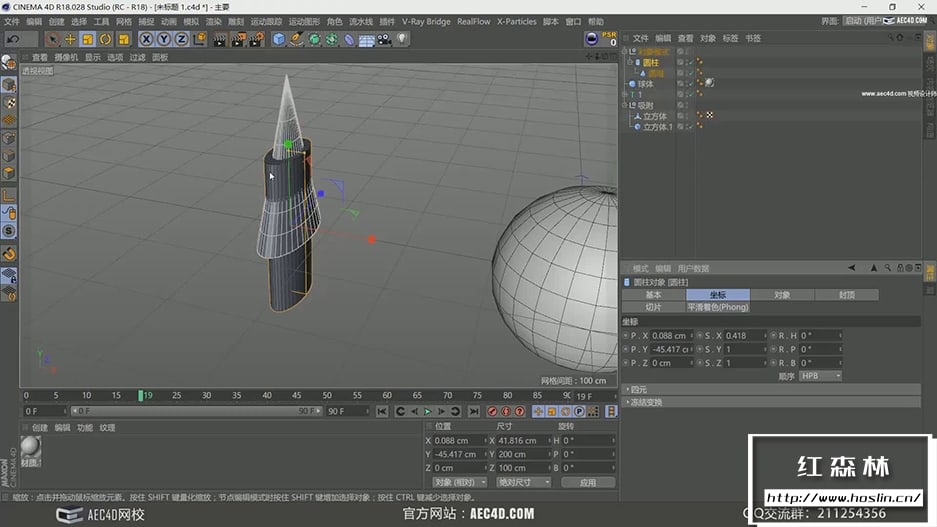Select the Move tool
The height and width of the screenshot is (527, 937).
(70, 39)
